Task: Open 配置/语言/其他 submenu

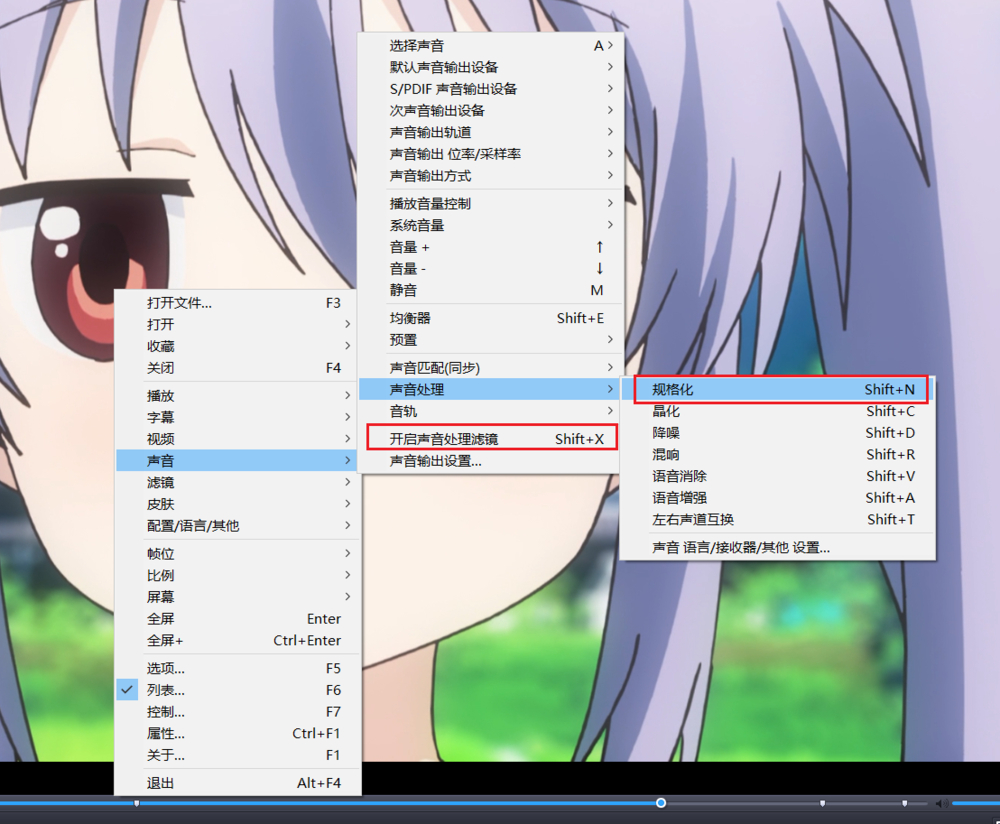Action: (238, 526)
